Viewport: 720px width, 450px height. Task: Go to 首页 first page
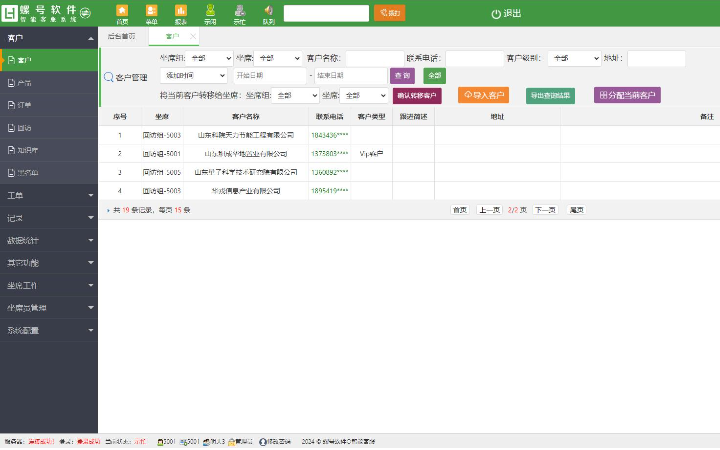click(460, 210)
